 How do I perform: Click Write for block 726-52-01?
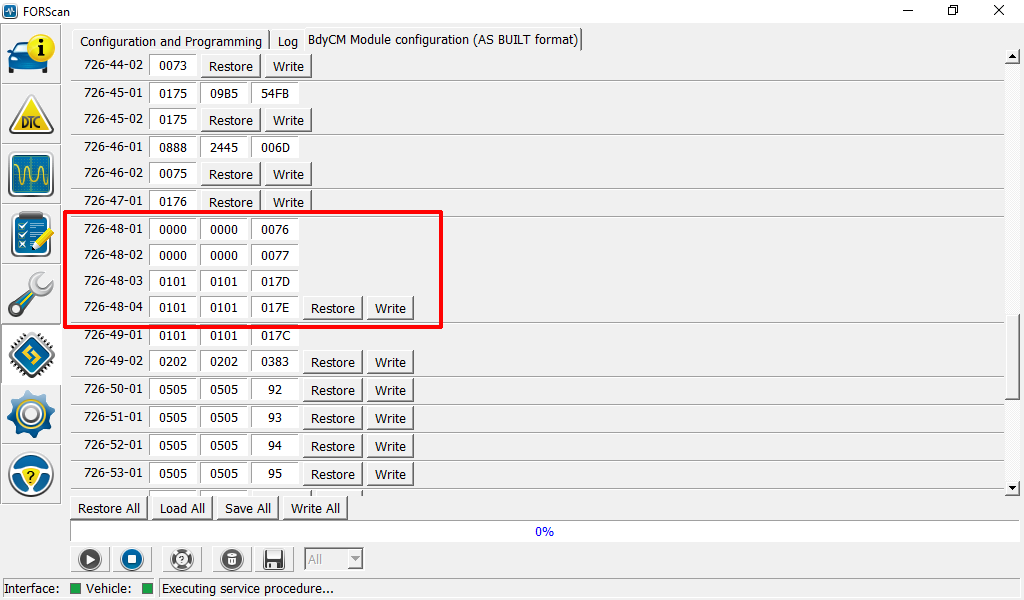(x=391, y=447)
